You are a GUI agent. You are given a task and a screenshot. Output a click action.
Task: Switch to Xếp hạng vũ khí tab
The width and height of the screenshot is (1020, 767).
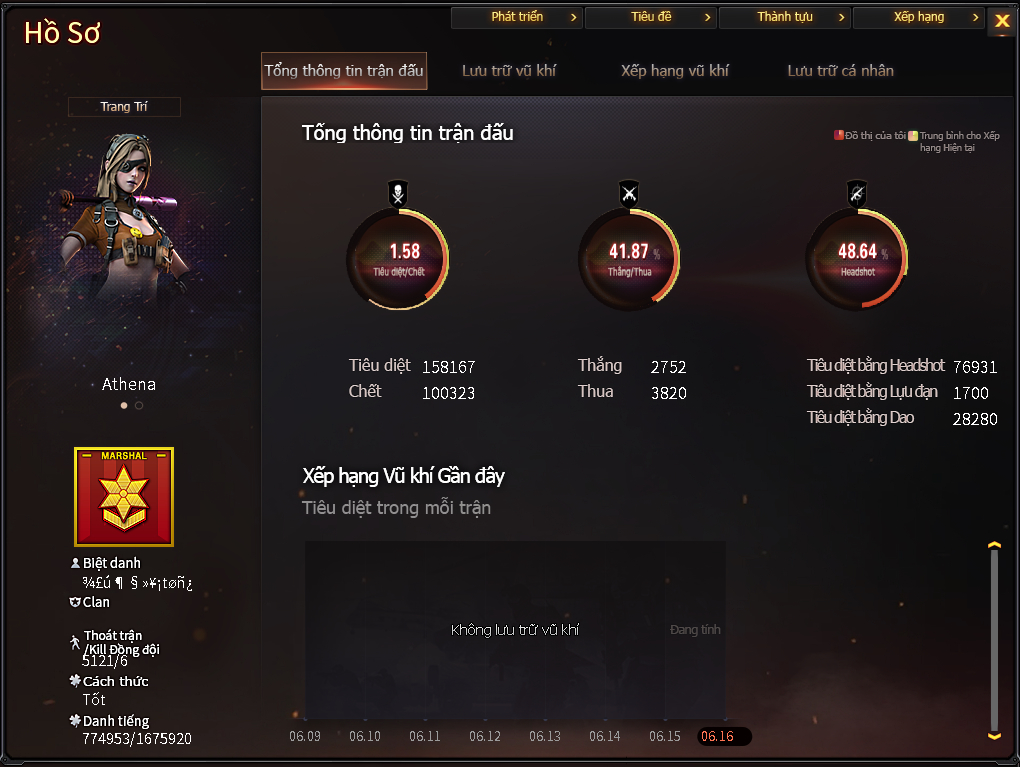675,71
